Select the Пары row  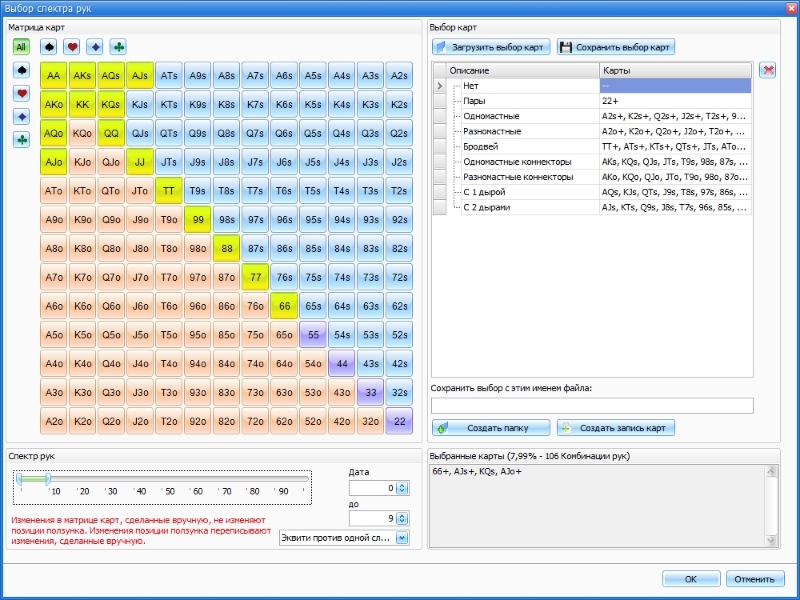tap(592, 101)
